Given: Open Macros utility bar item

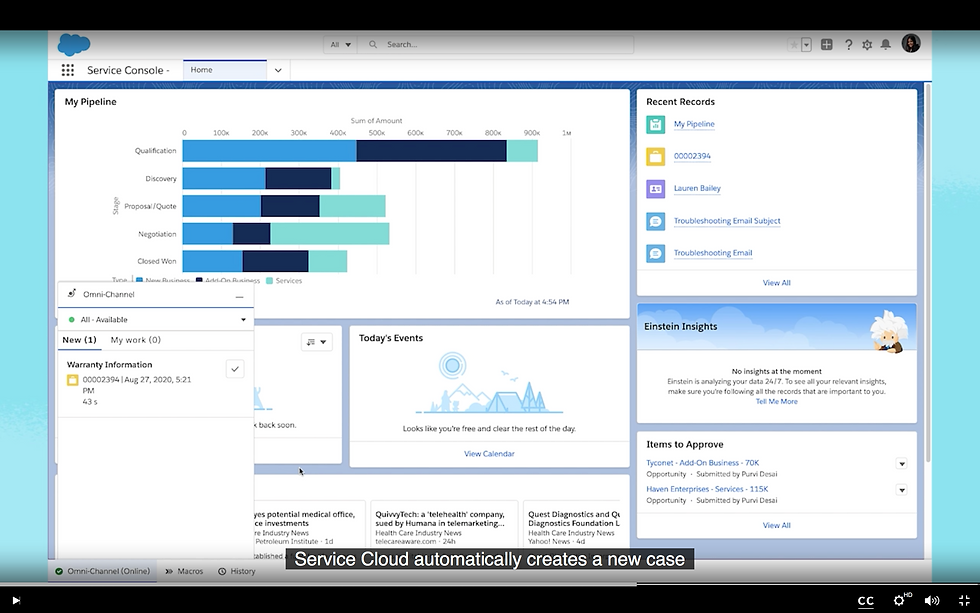Looking at the screenshot, I should click(184, 571).
